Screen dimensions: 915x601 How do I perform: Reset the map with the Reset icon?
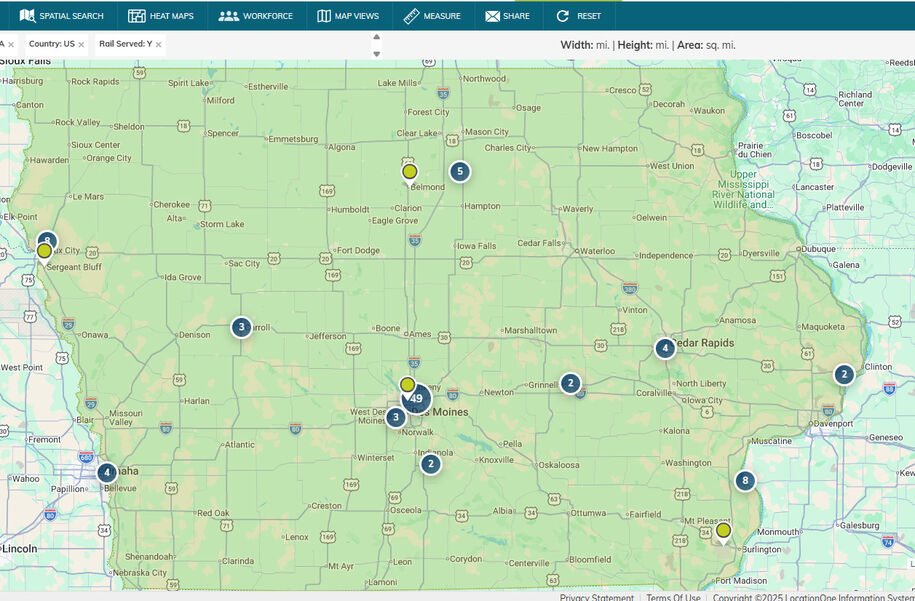(x=563, y=16)
